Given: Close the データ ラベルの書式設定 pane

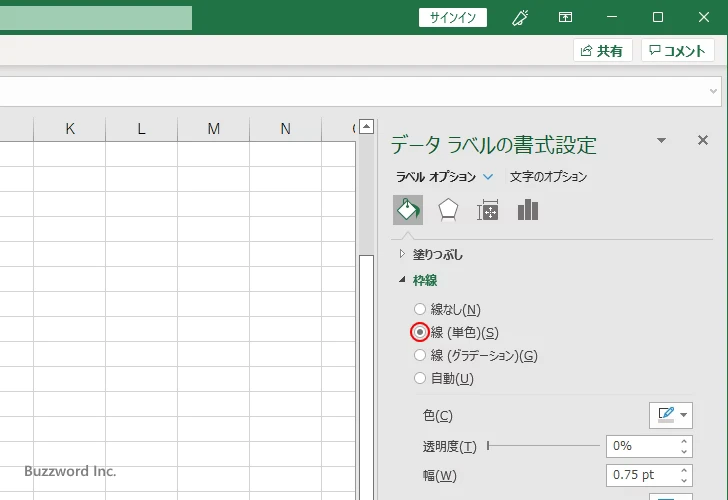Looking at the screenshot, I should coord(703,140).
